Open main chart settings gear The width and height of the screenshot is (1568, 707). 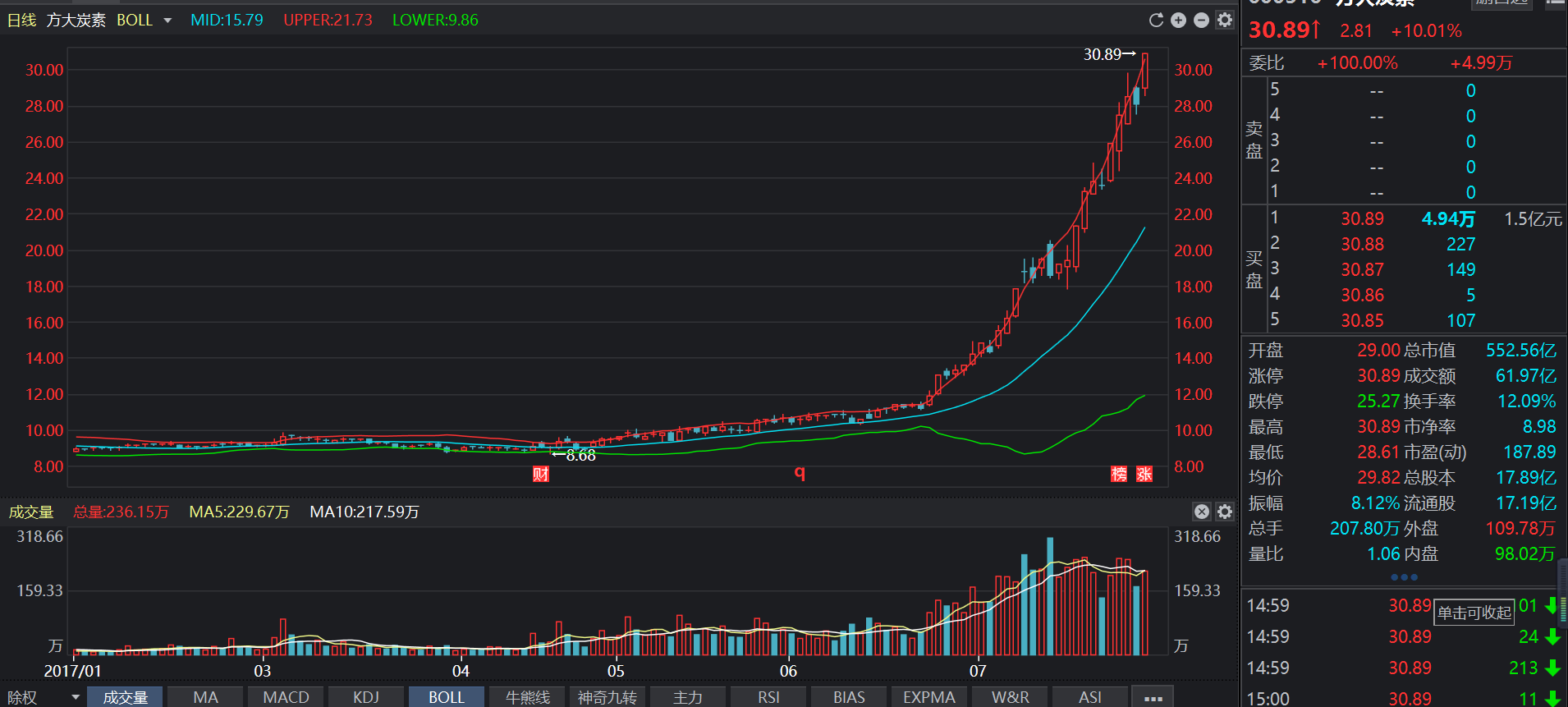point(1225,21)
